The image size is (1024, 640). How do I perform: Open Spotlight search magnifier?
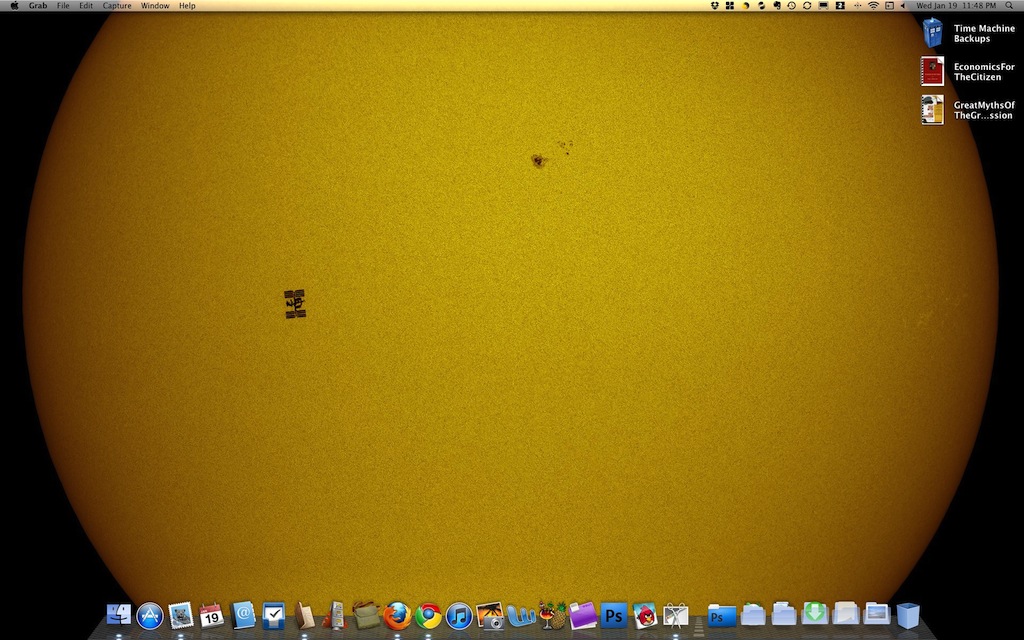pyautogui.click(x=1009, y=5)
